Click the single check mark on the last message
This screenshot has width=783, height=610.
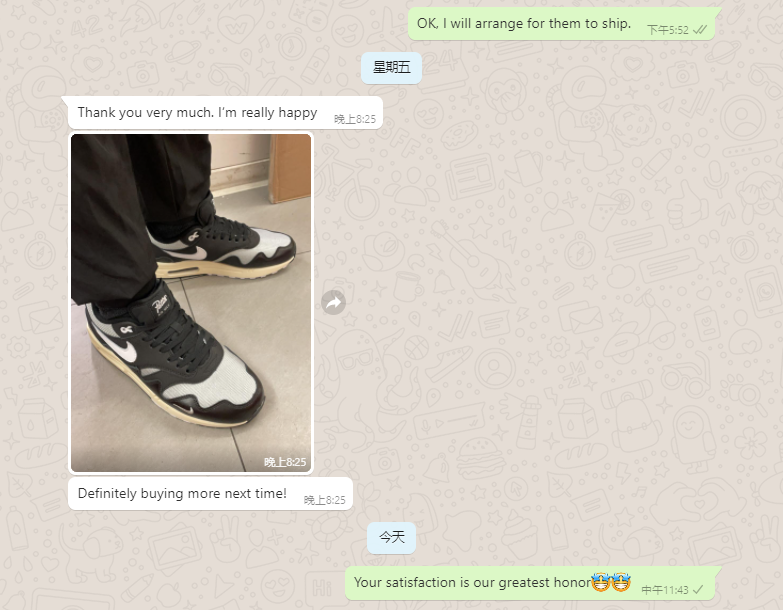(698, 590)
